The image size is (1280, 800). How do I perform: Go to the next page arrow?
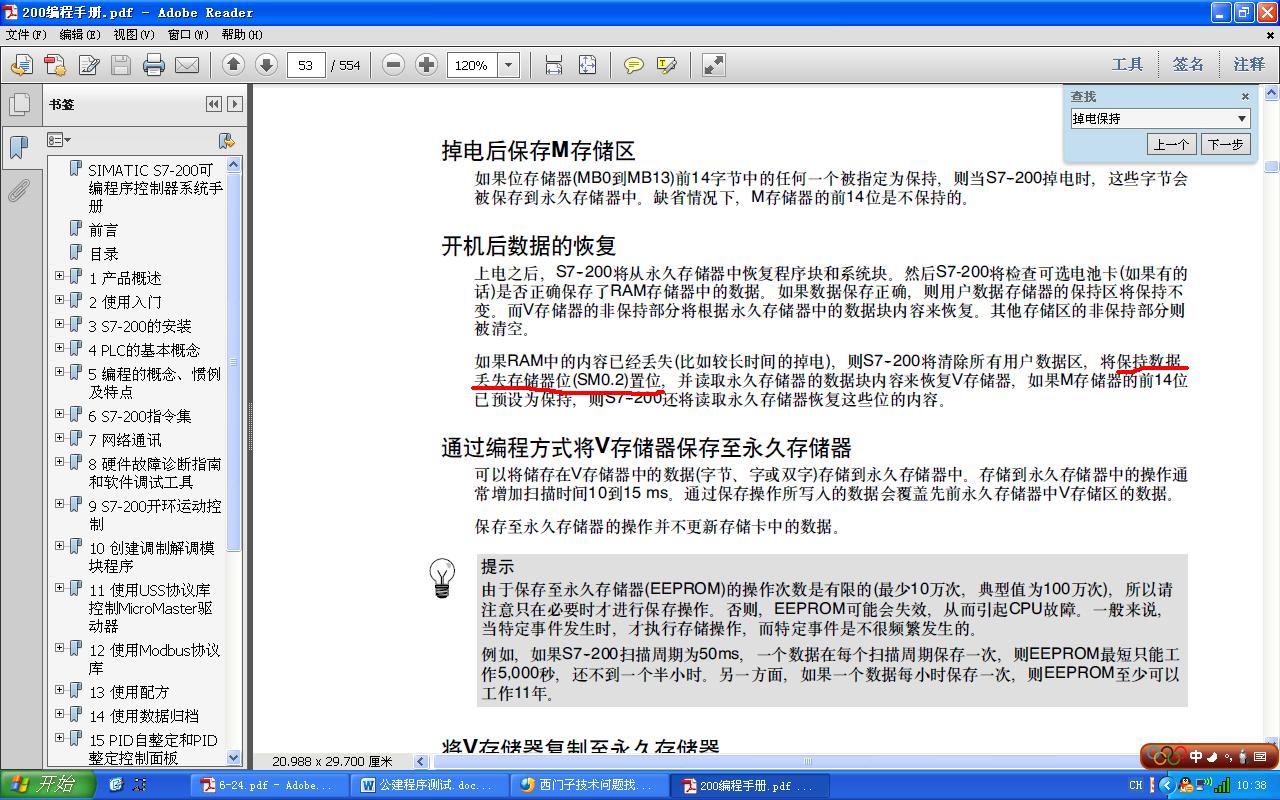(x=266, y=65)
